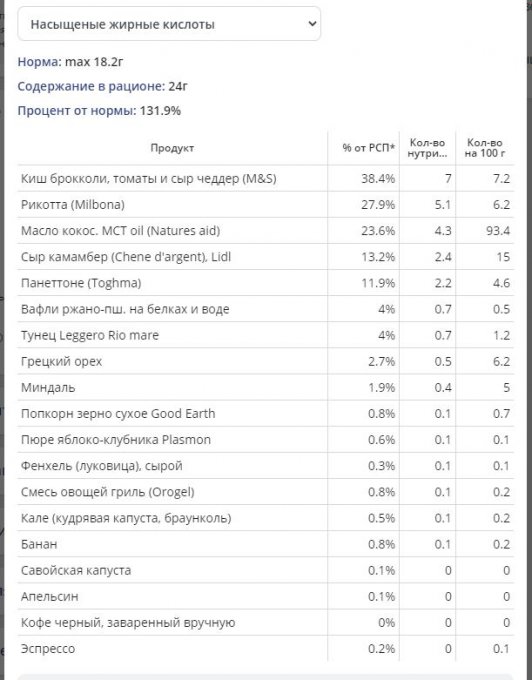Viewport: 532px width, 680px height.
Task: Click the Смесь овощей гриль (Orogel) row
Action: pyautogui.click(x=266, y=492)
